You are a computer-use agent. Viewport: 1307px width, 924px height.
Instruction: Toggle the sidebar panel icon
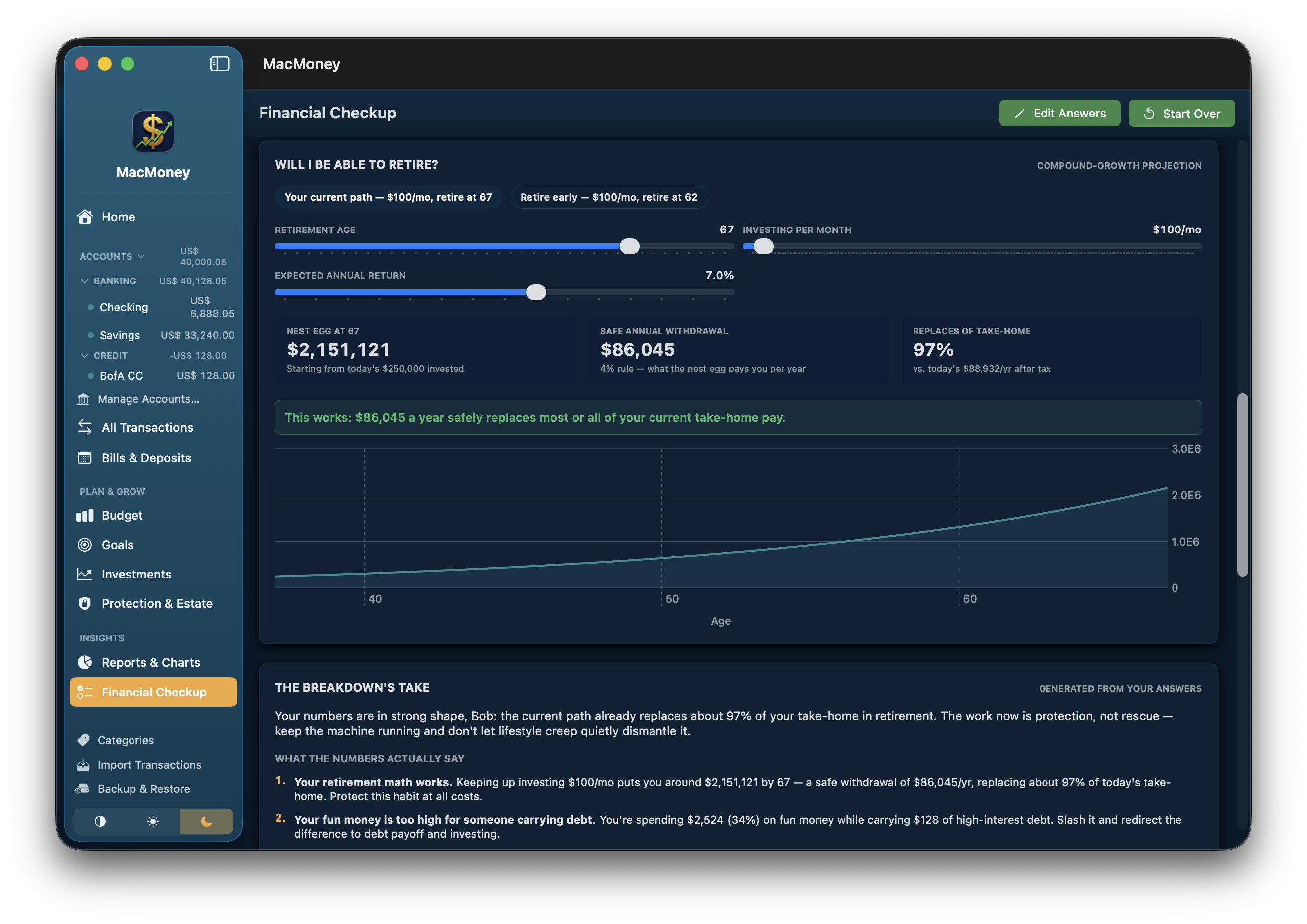(x=219, y=64)
